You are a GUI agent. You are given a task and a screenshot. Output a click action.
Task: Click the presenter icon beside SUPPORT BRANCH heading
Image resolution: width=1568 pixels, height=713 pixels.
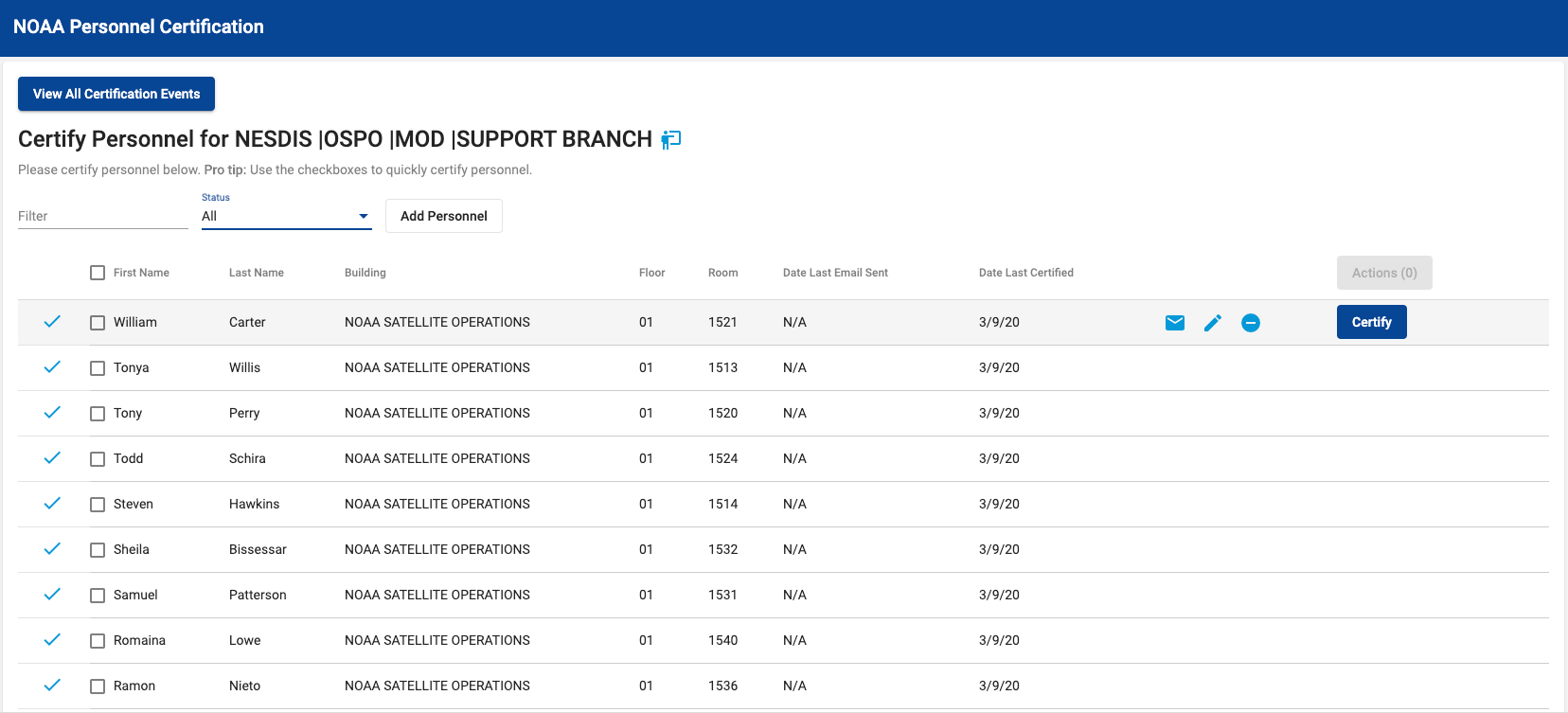tap(671, 139)
